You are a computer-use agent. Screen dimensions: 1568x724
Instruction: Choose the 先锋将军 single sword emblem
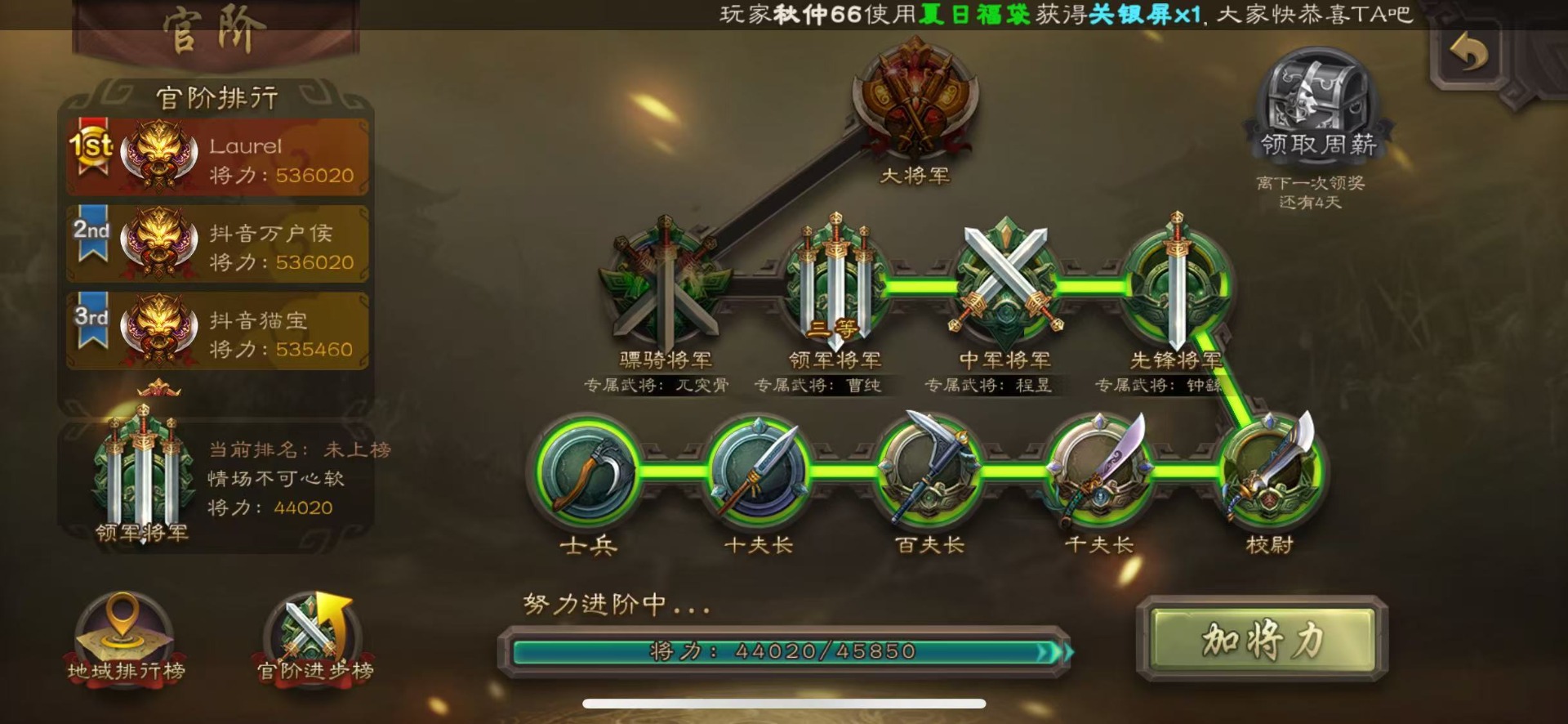point(1175,282)
